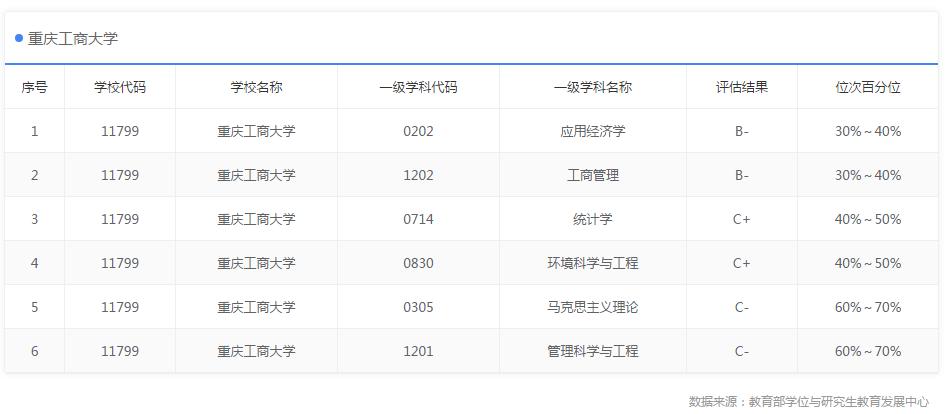Click discipline code 1202
Viewport: 948px width, 414px height.
point(418,175)
